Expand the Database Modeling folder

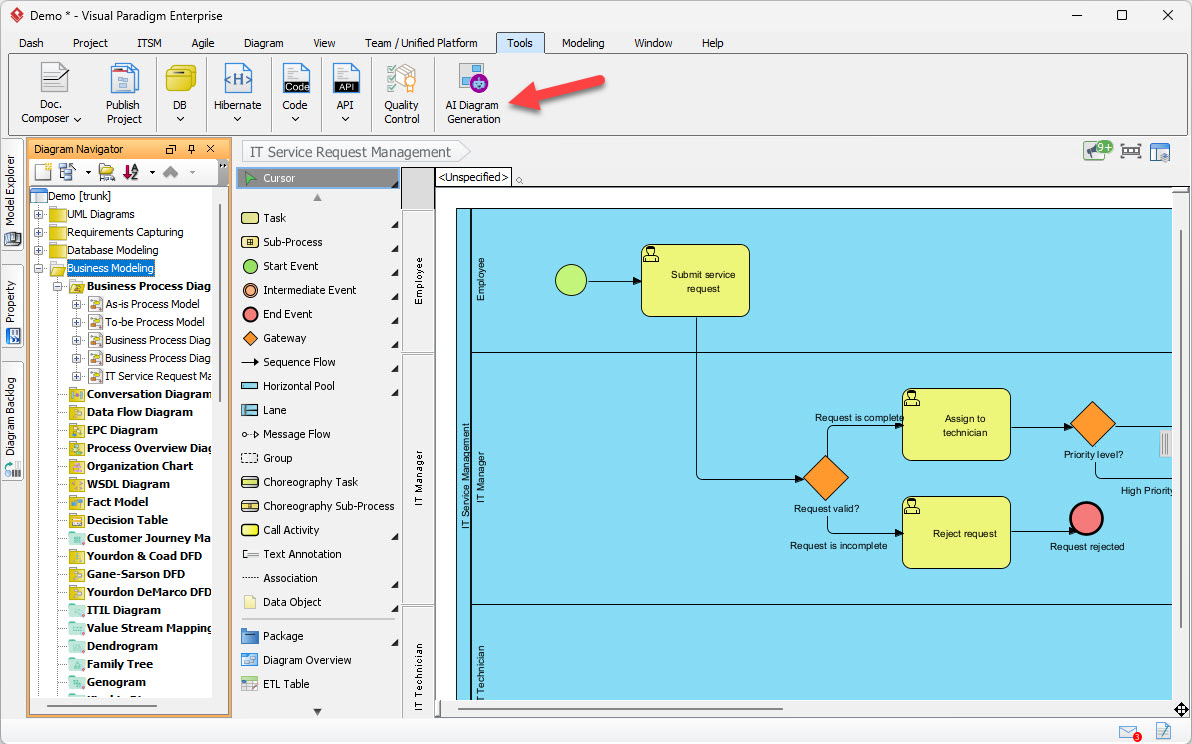(x=39, y=250)
